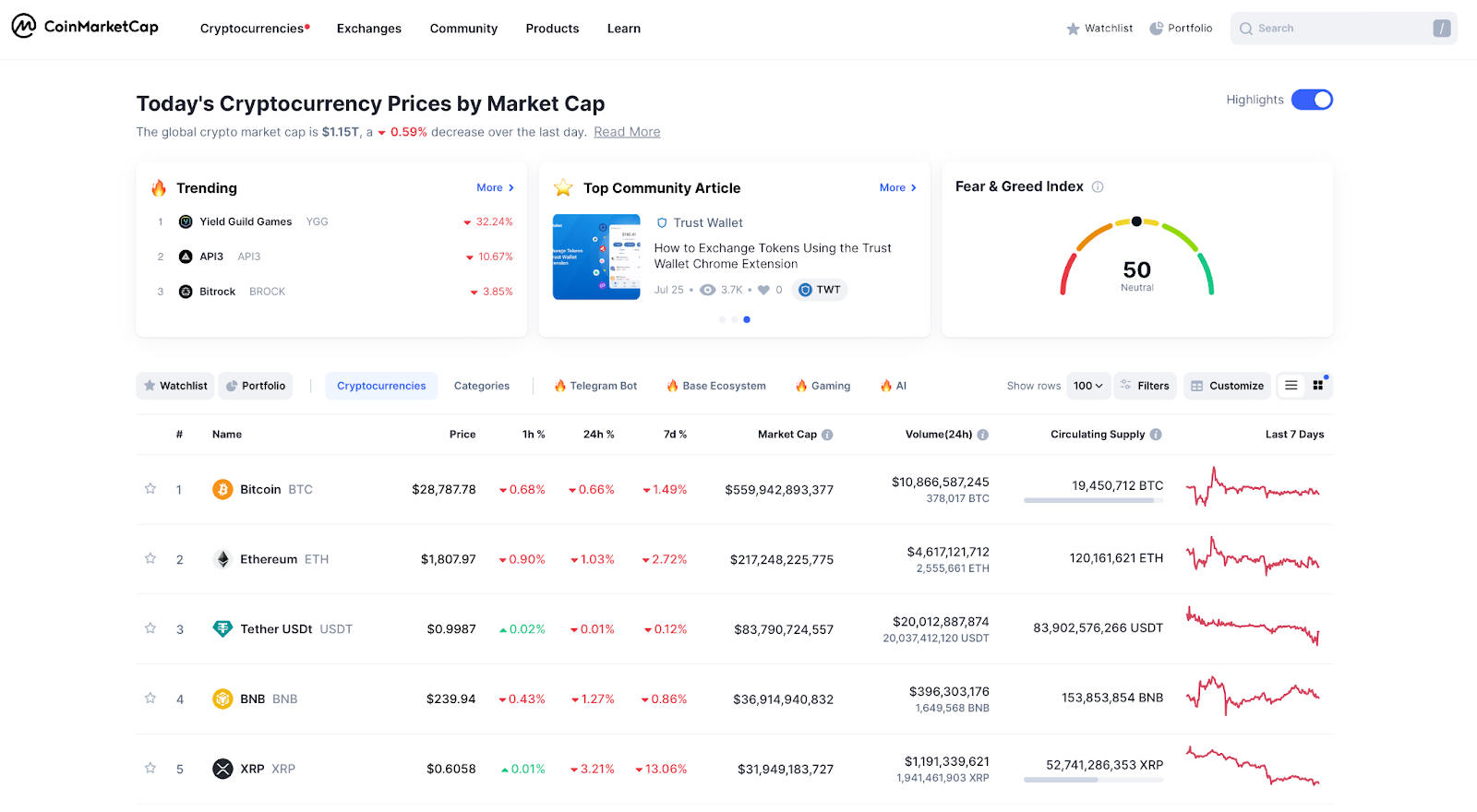Open the Trust Wallet article title
The height and width of the screenshot is (812, 1477).
tap(773, 256)
